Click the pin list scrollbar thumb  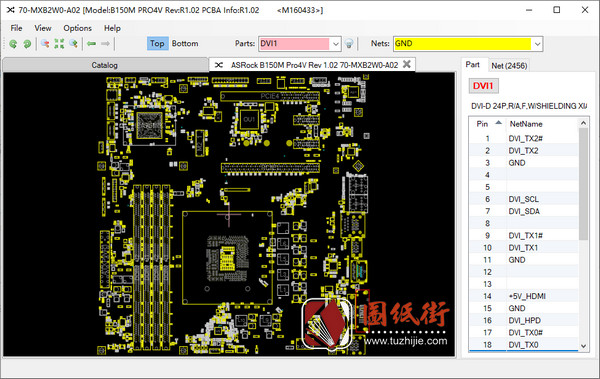click(x=583, y=184)
